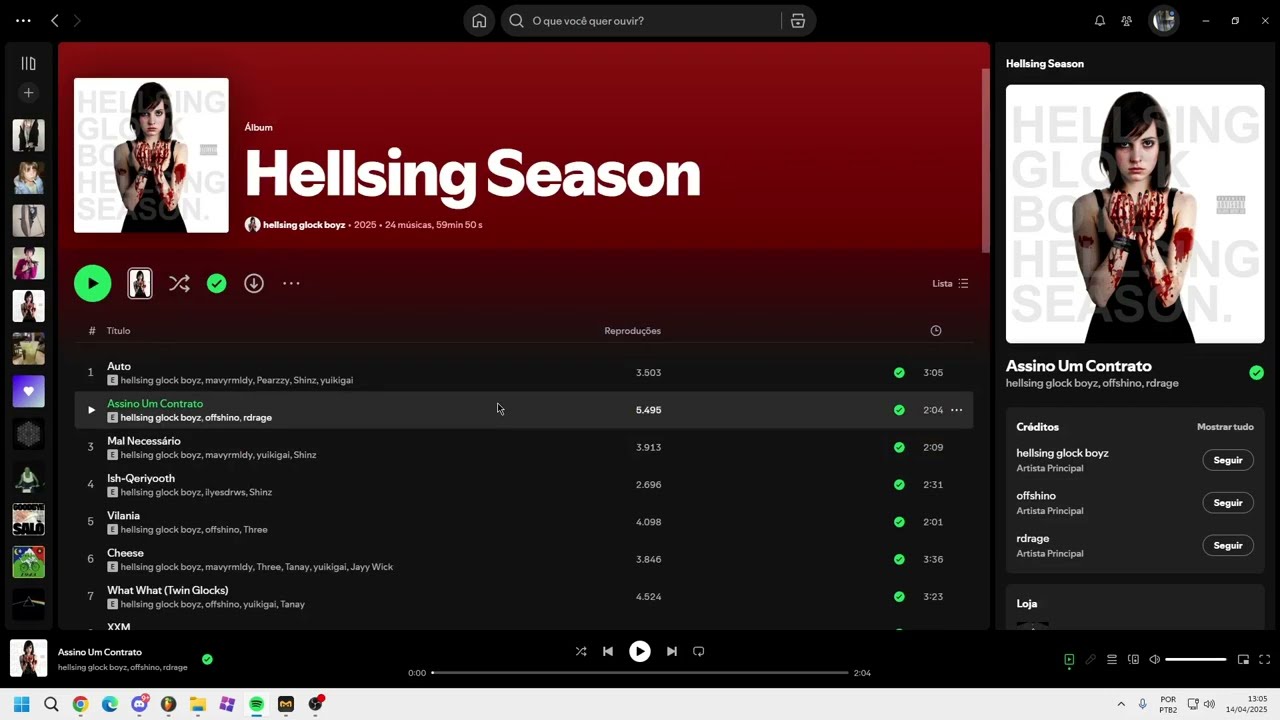Open the Mal Necessário track title

(144, 441)
